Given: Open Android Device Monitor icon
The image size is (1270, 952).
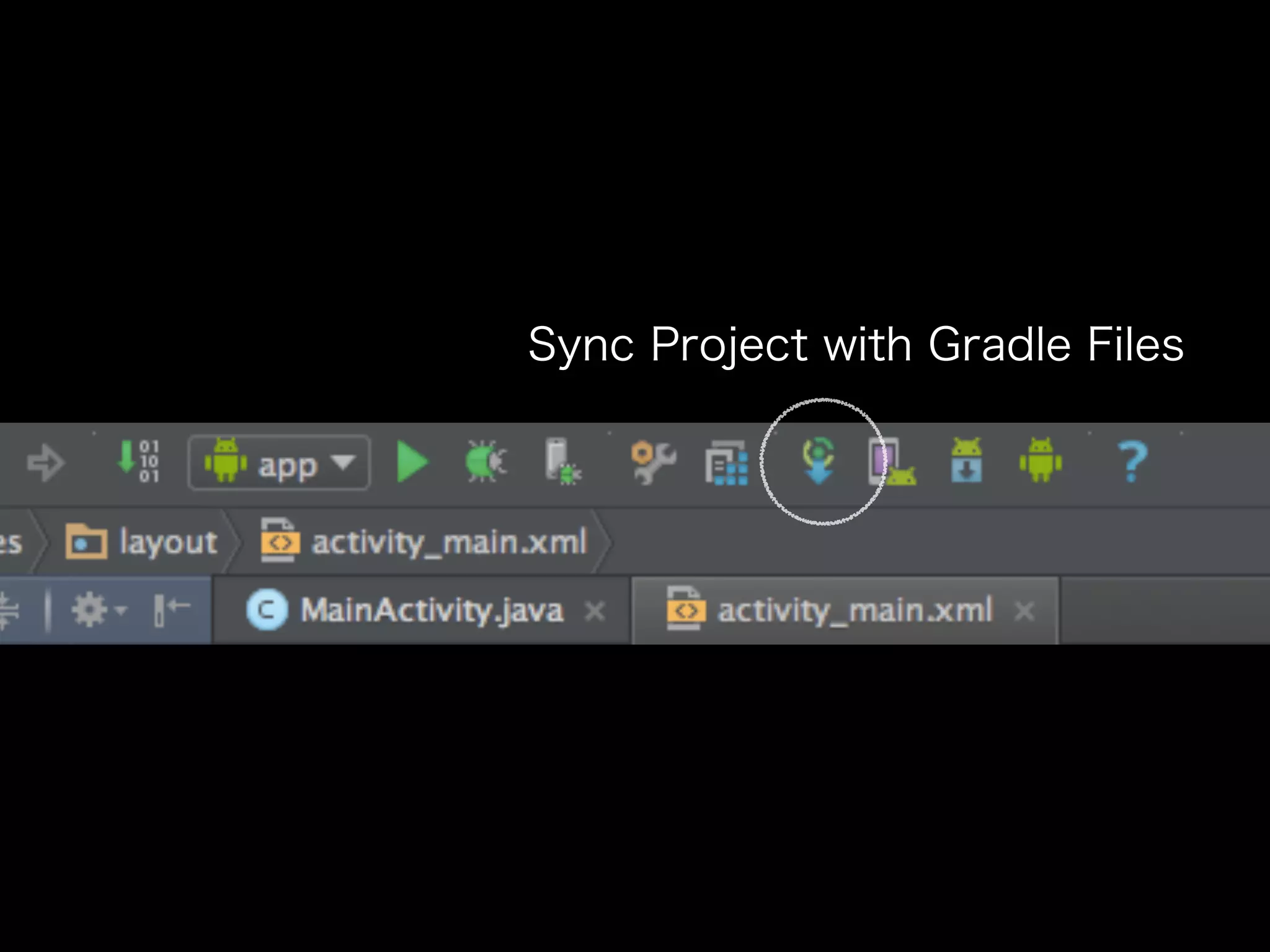Looking at the screenshot, I should (x=1041, y=460).
